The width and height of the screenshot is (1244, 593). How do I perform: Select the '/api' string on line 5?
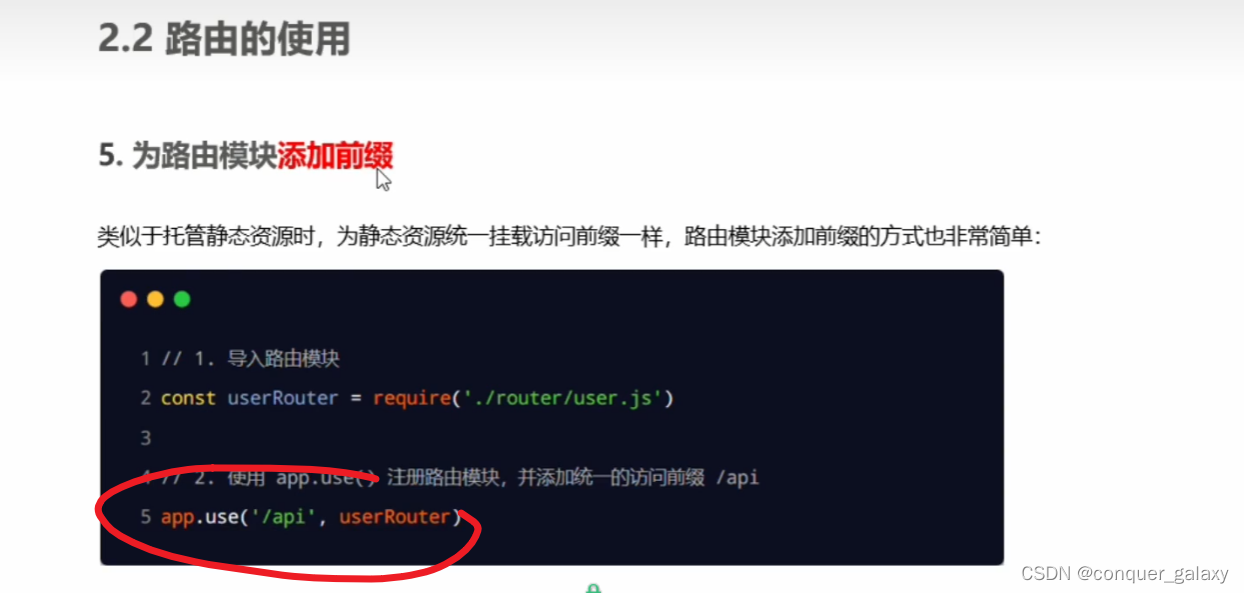283,517
